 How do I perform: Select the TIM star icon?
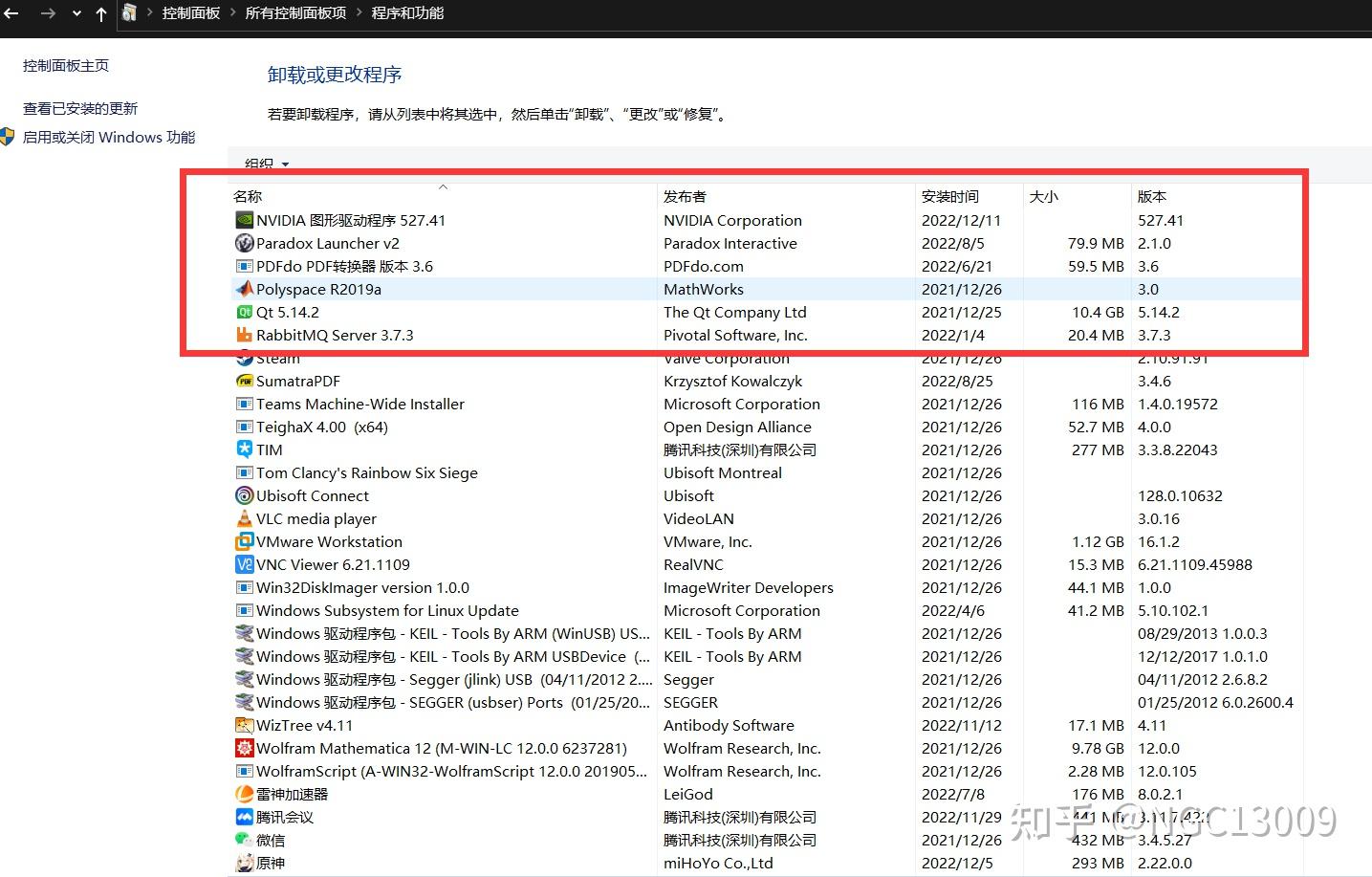[x=244, y=449]
